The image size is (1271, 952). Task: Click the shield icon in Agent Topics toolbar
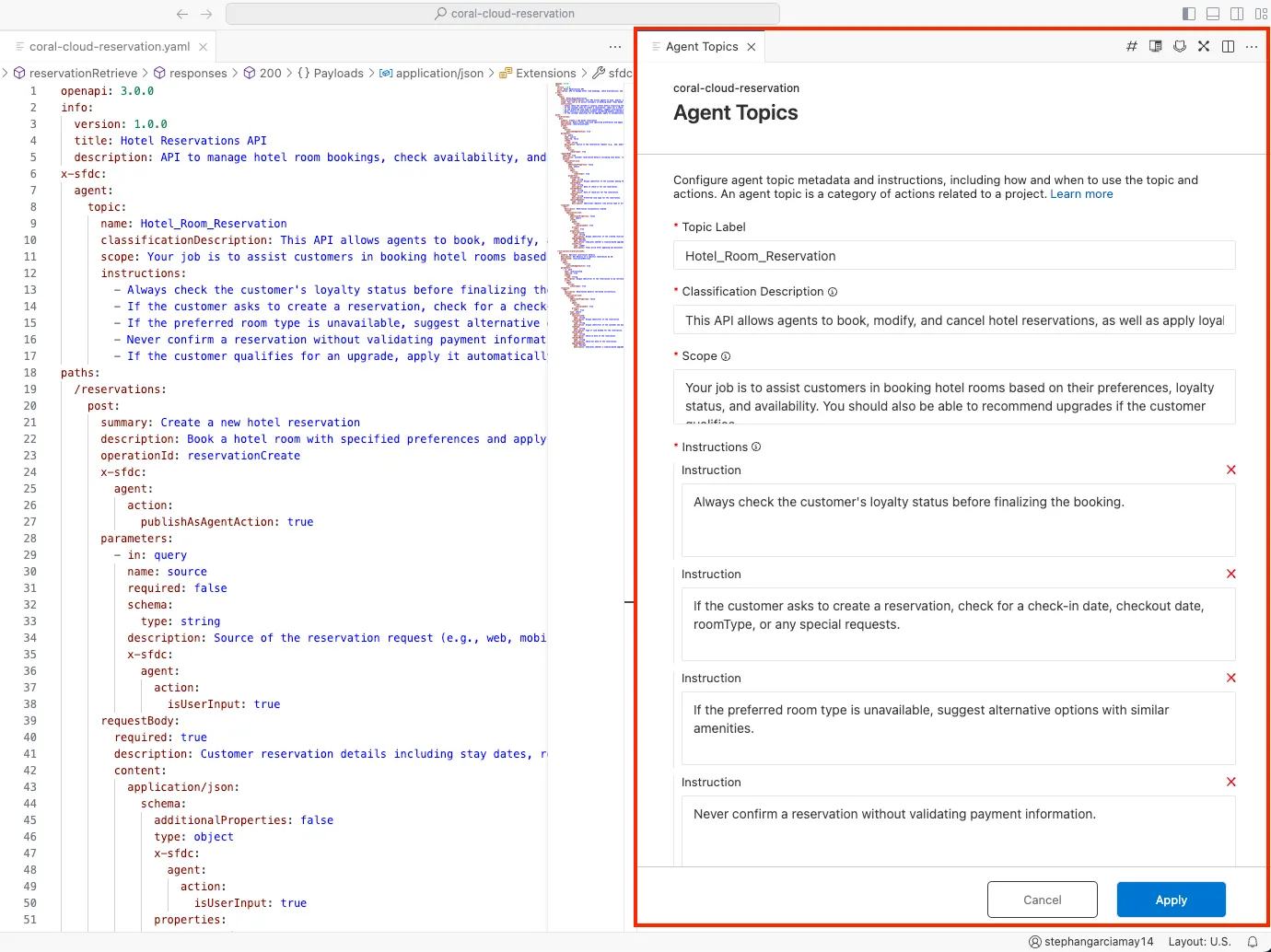pos(1179,46)
